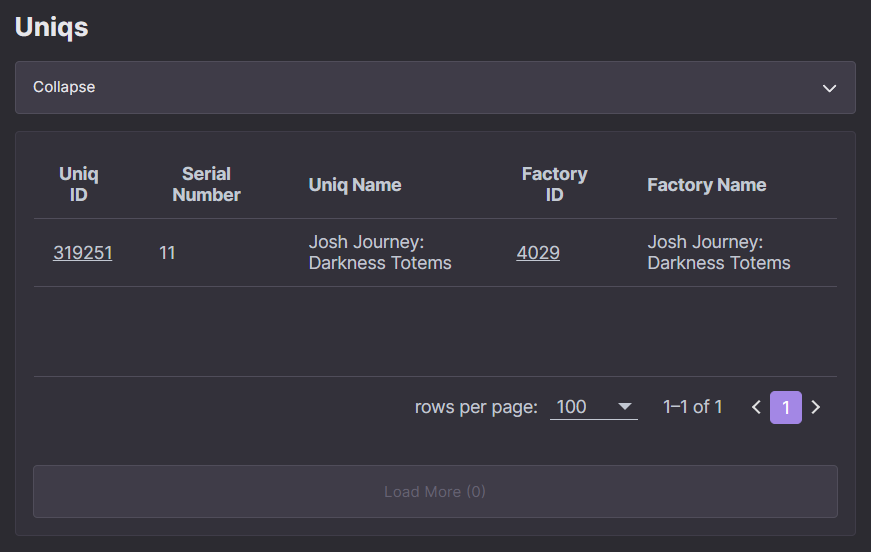Collapse the Uniqs section bar

coord(436,87)
